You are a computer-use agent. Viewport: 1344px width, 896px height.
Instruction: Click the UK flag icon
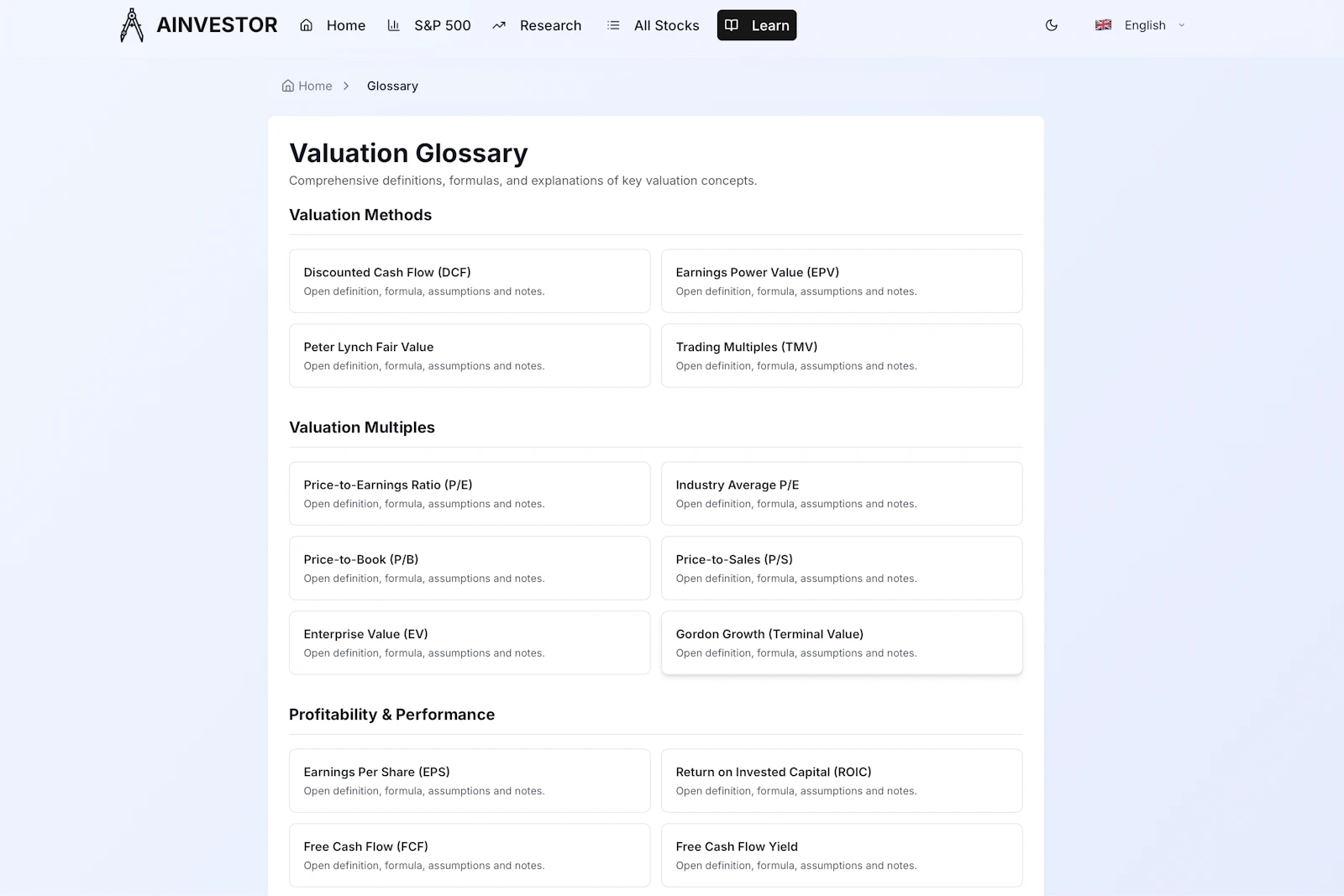[x=1103, y=25]
